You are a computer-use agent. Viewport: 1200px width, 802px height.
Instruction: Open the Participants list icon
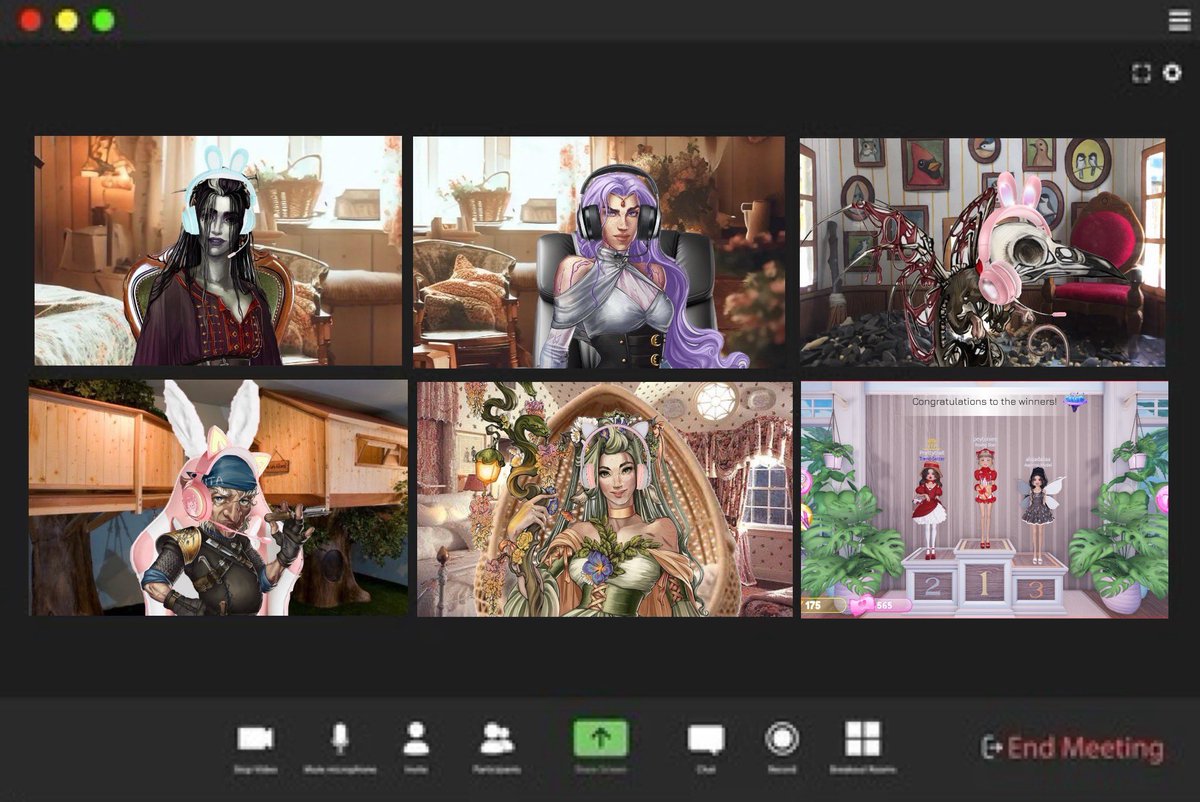pyautogui.click(x=497, y=739)
